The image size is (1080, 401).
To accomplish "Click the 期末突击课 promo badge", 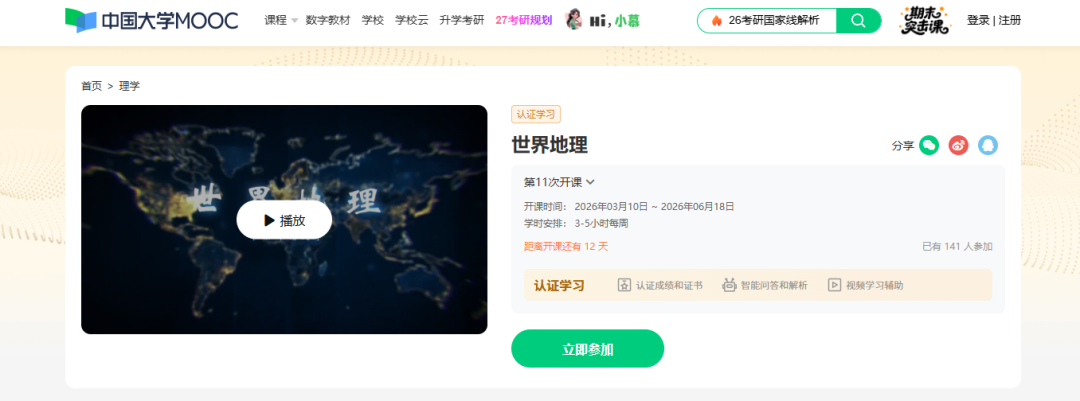I will click(924, 21).
